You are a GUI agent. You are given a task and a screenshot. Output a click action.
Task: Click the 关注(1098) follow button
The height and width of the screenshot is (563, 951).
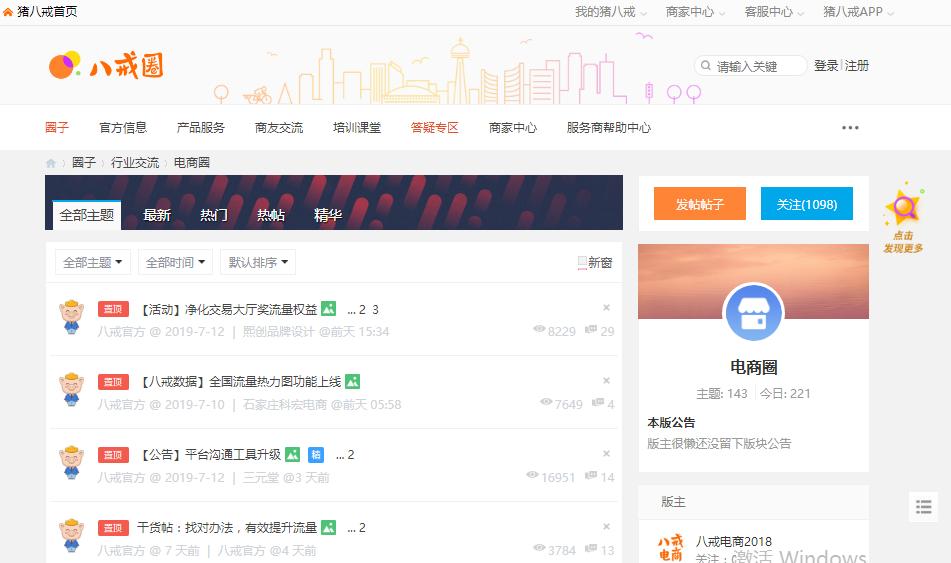click(x=807, y=204)
